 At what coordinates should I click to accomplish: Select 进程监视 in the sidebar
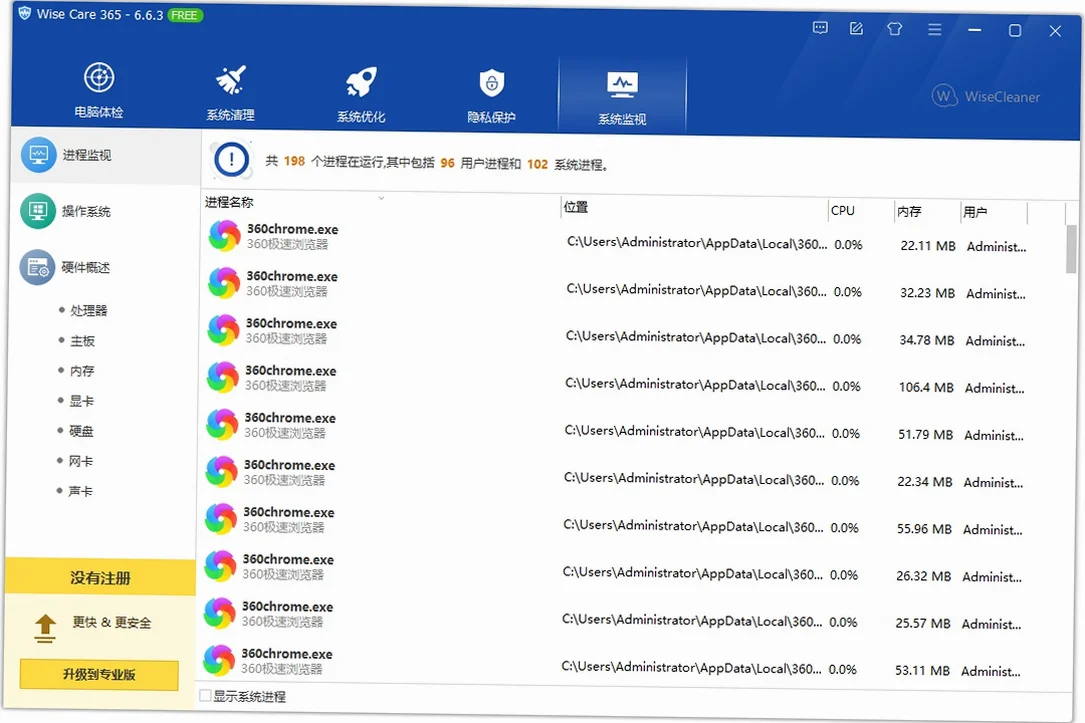[105, 155]
